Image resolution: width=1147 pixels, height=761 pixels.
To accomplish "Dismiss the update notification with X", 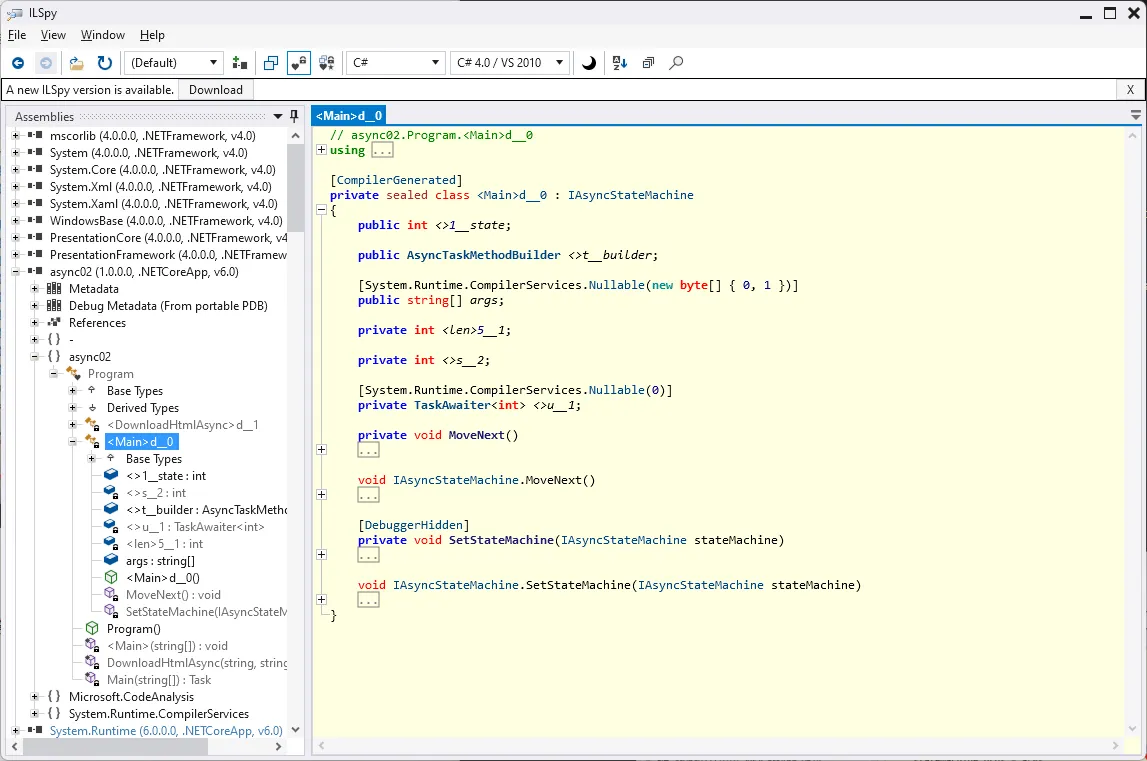I will pos(1130,90).
